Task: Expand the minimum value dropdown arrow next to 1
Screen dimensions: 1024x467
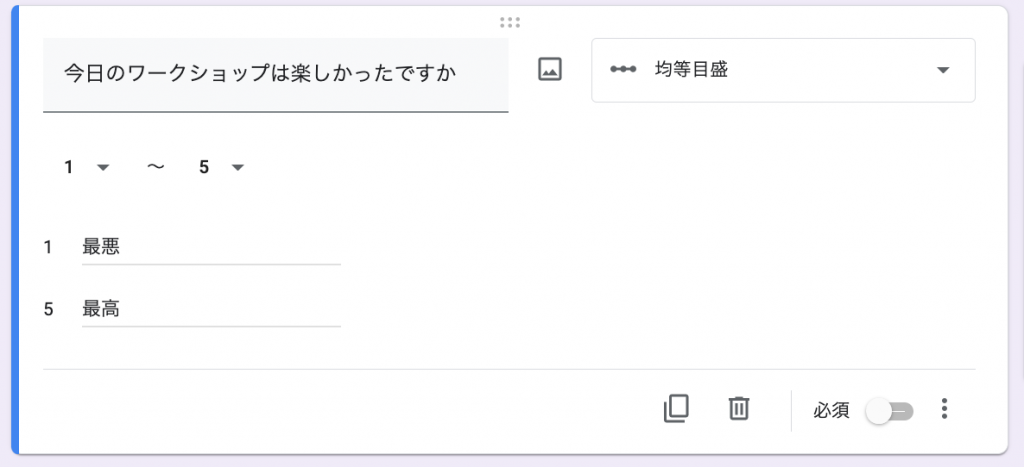Action: coord(103,168)
